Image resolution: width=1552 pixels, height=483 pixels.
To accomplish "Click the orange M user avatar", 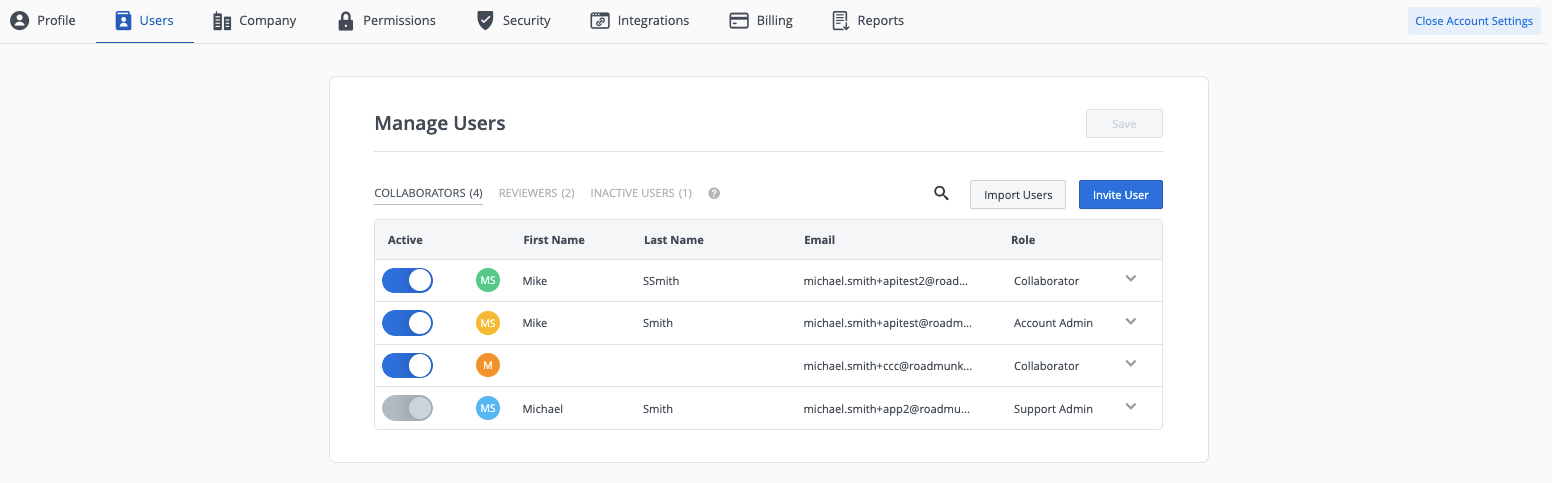I will click(487, 366).
